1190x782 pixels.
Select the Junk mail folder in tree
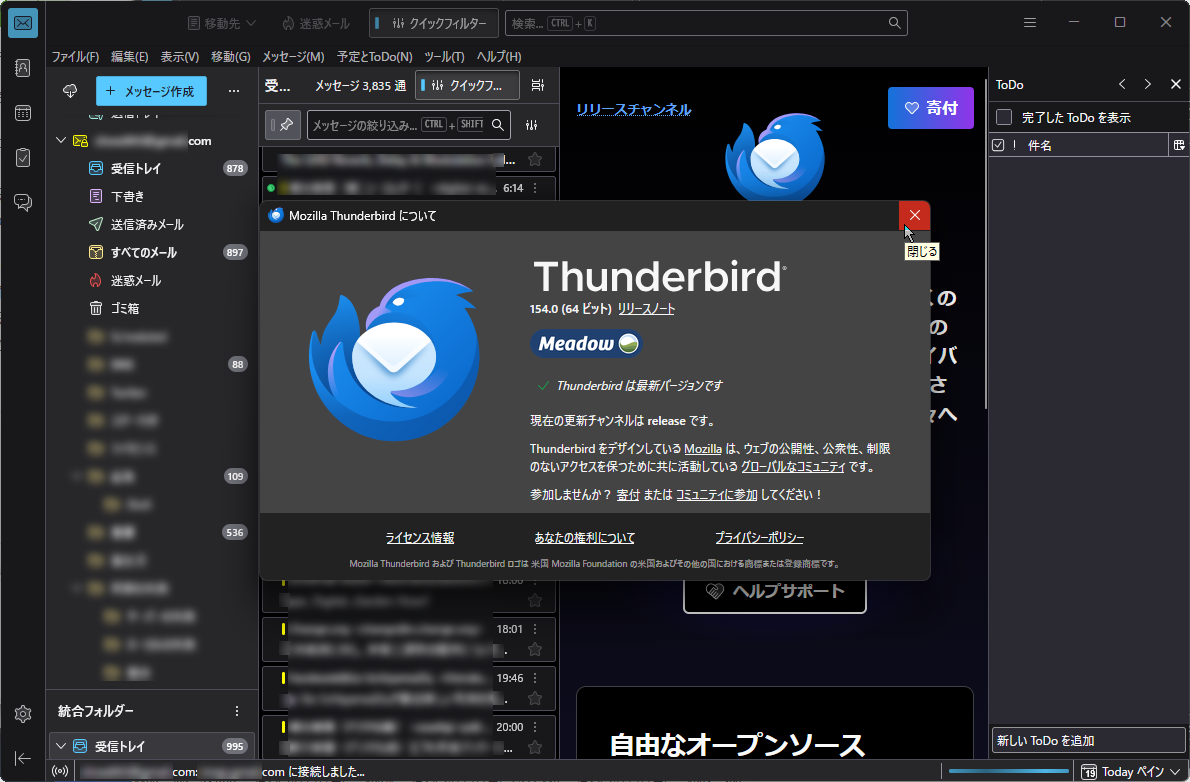(153, 280)
